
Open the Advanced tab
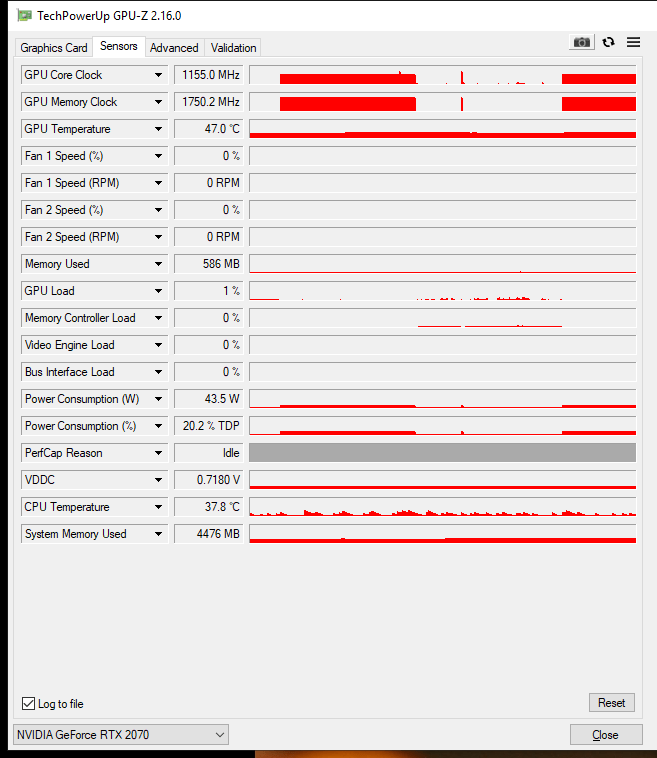click(x=174, y=48)
